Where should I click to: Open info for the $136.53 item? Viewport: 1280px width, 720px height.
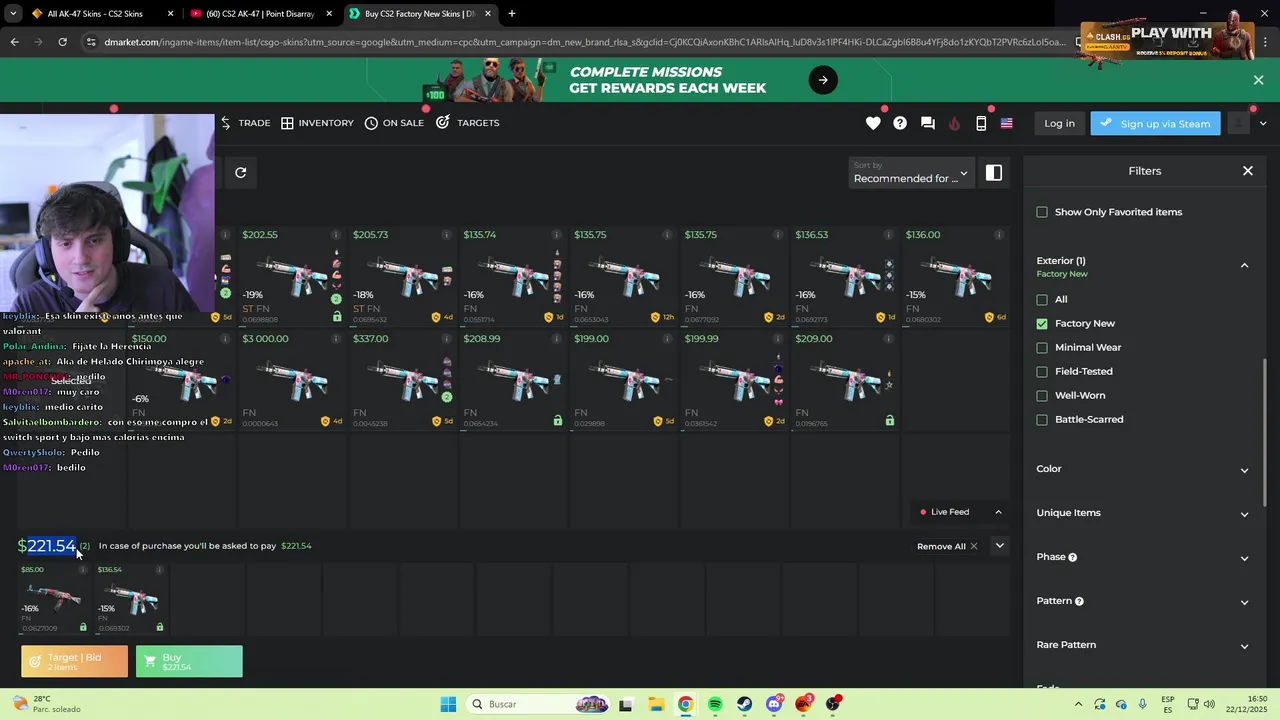(x=889, y=235)
